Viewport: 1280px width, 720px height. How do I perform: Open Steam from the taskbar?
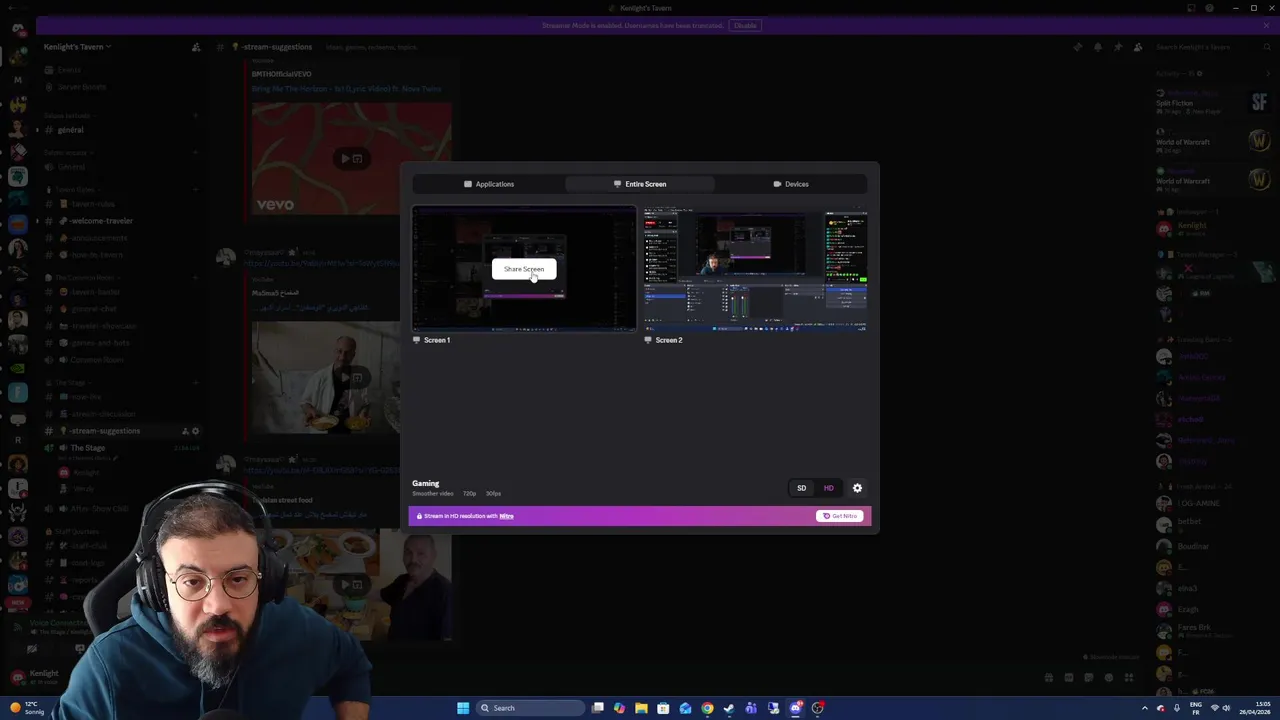pos(729,708)
